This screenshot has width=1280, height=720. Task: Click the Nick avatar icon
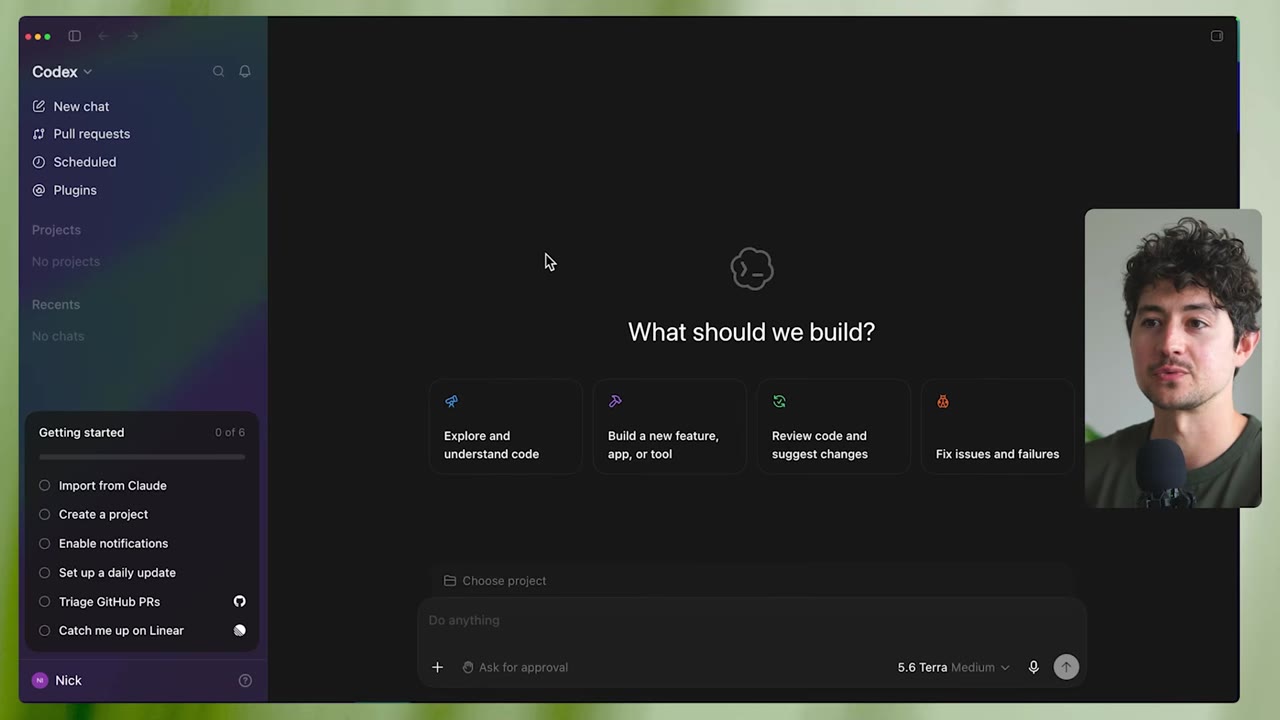[40, 681]
